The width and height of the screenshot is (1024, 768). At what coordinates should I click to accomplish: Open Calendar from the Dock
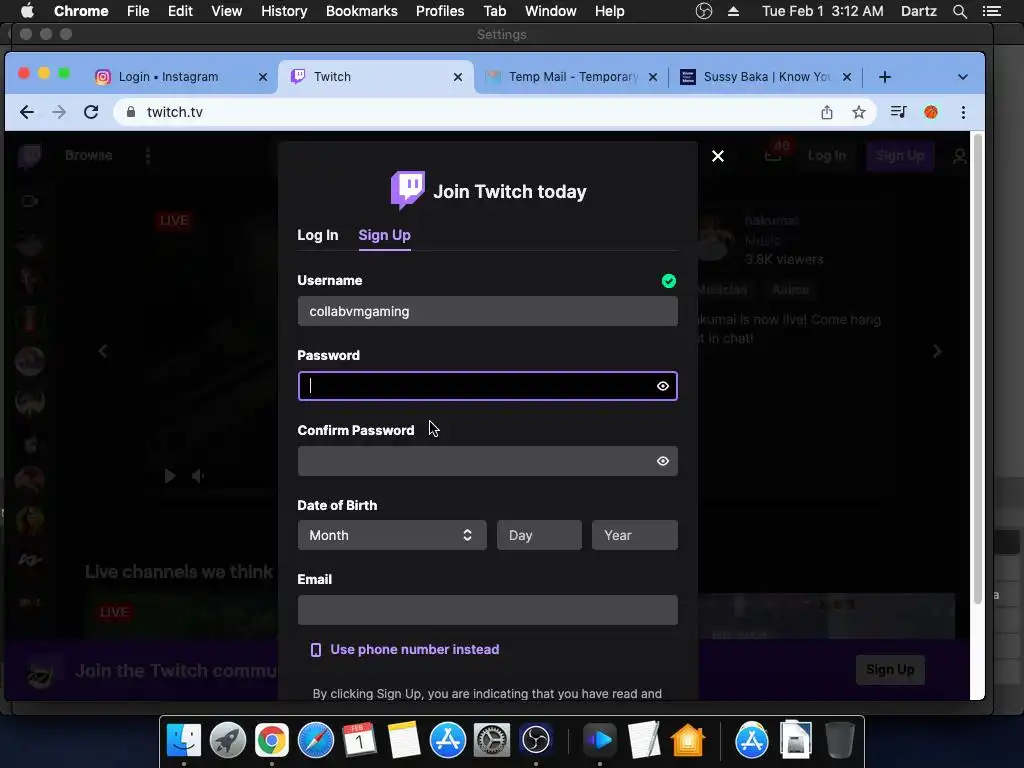coord(359,740)
